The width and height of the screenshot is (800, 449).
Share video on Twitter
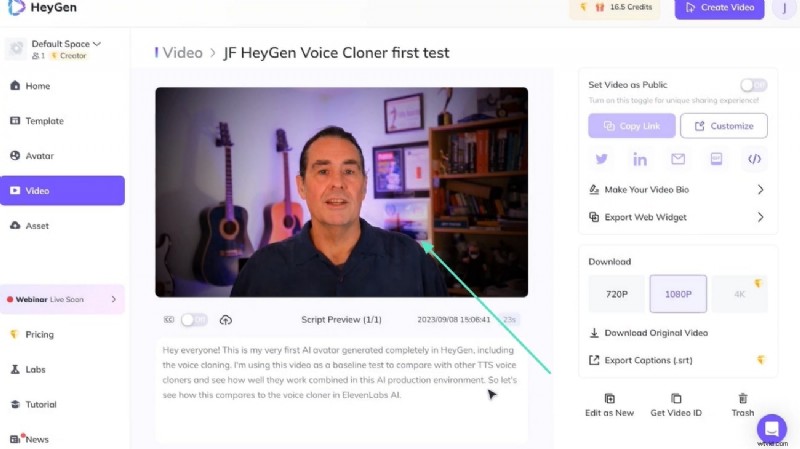click(x=602, y=159)
